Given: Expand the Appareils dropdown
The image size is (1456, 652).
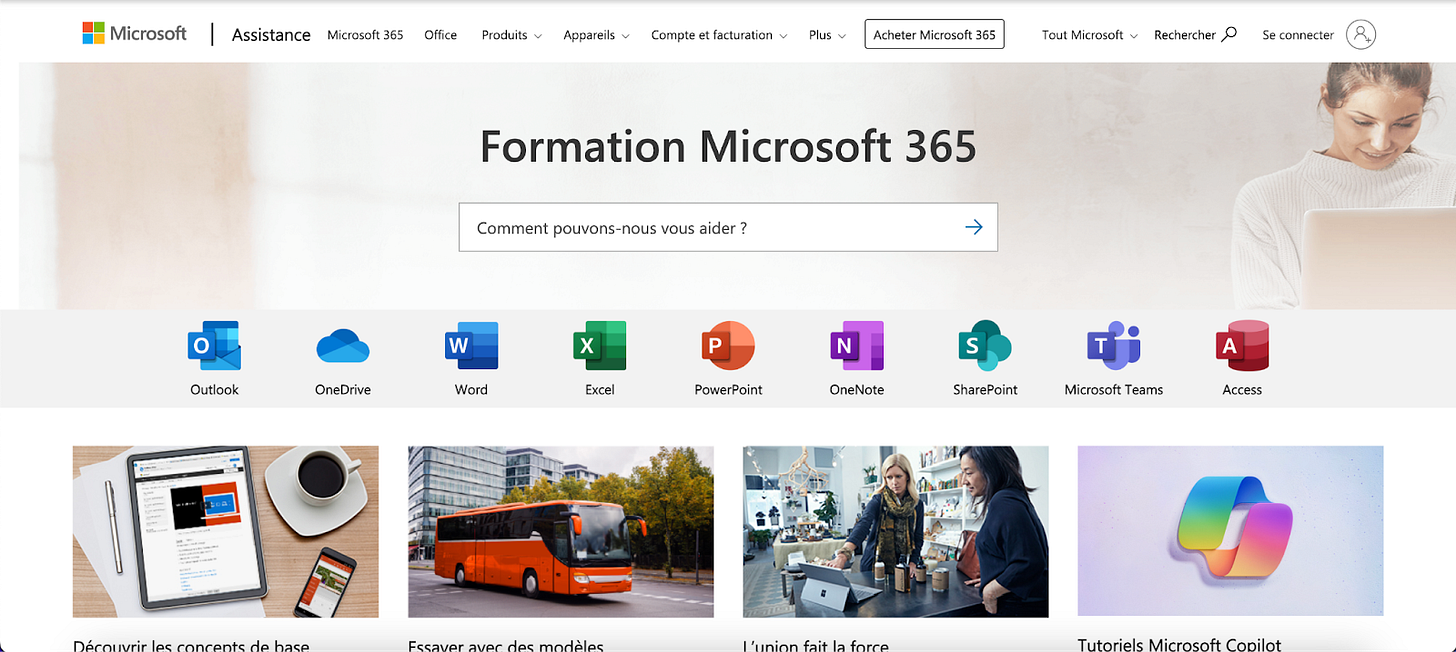Looking at the screenshot, I should tap(596, 35).
